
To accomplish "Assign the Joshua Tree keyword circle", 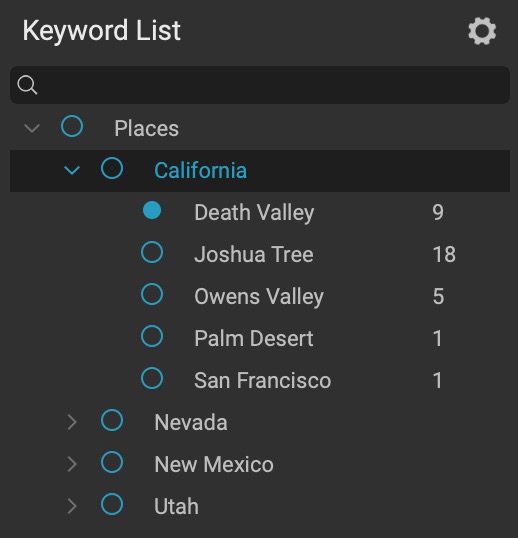I will (x=152, y=252).
